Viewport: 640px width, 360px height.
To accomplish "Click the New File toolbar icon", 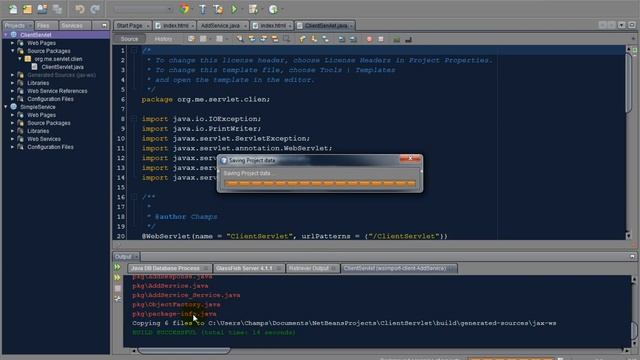I will point(13,9).
